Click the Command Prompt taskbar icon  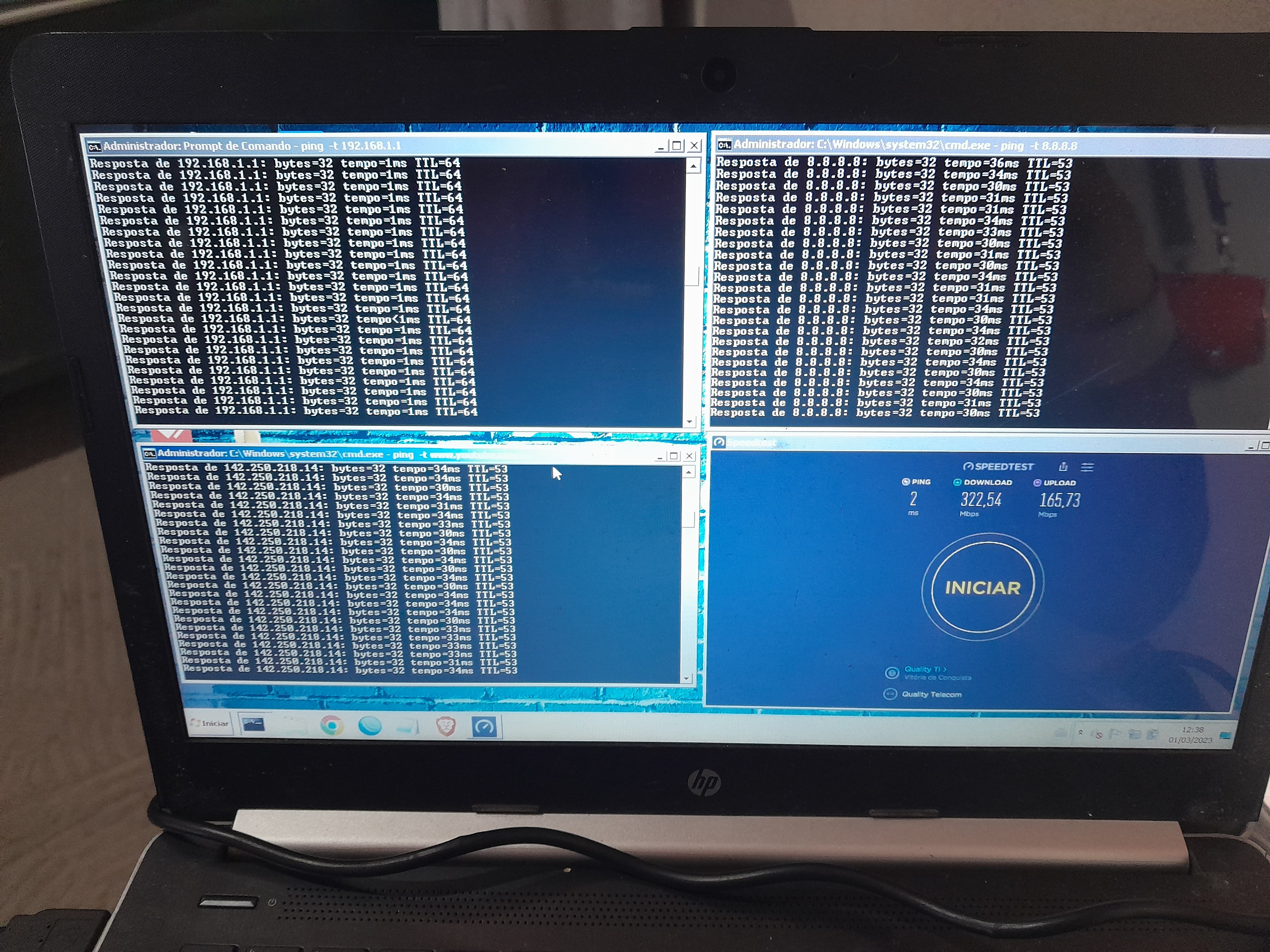253,725
